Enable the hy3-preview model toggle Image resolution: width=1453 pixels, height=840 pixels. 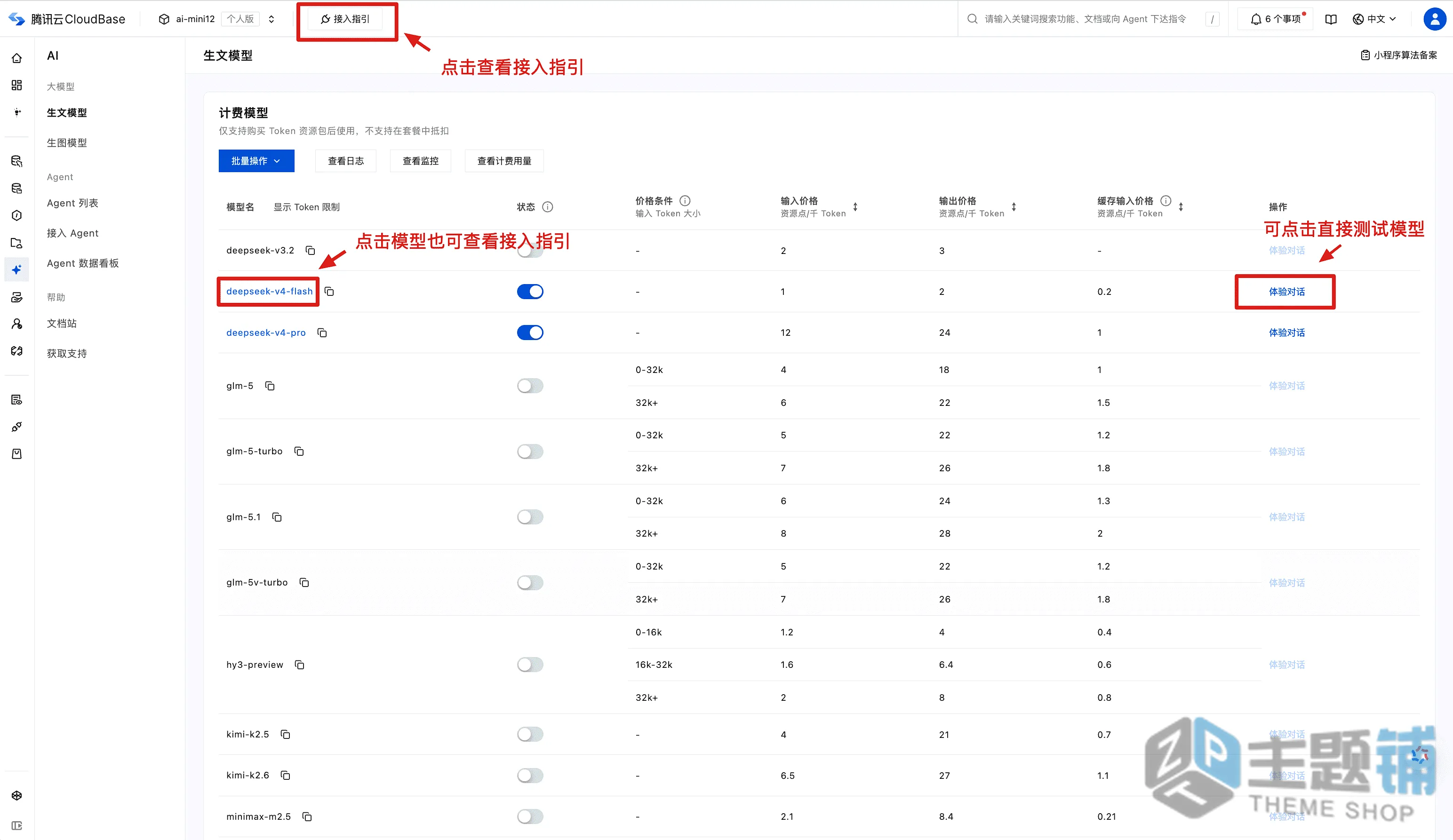tap(530, 665)
